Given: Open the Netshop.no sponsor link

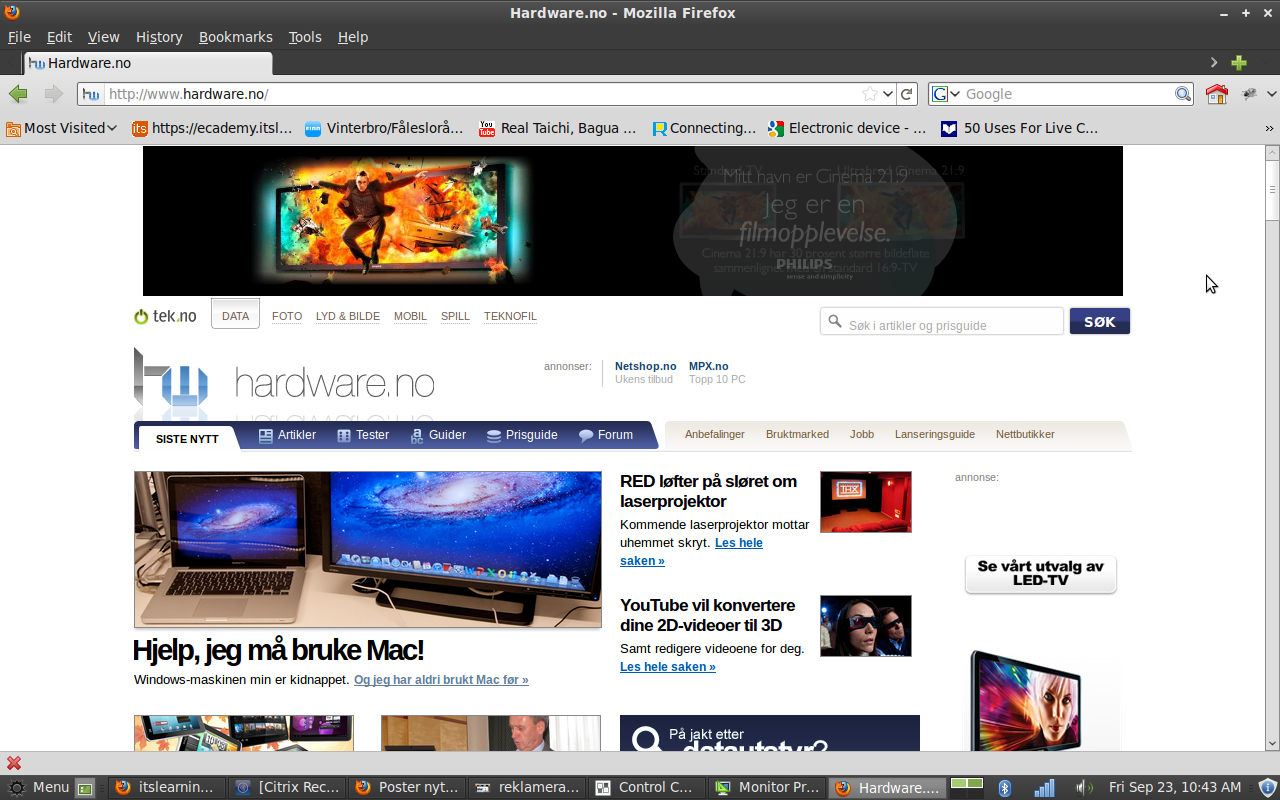Looking at the screenshot, I should point(645,366).
